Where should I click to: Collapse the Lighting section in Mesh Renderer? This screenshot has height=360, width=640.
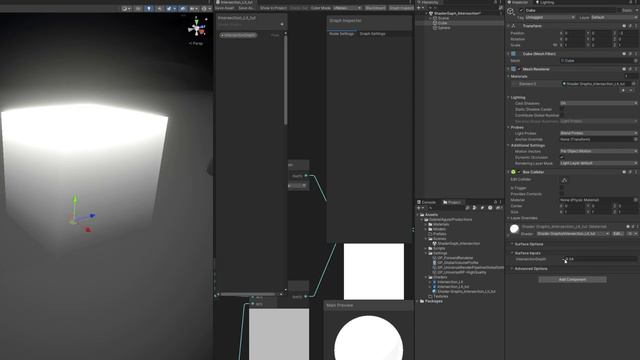click(x=509, y=98)
